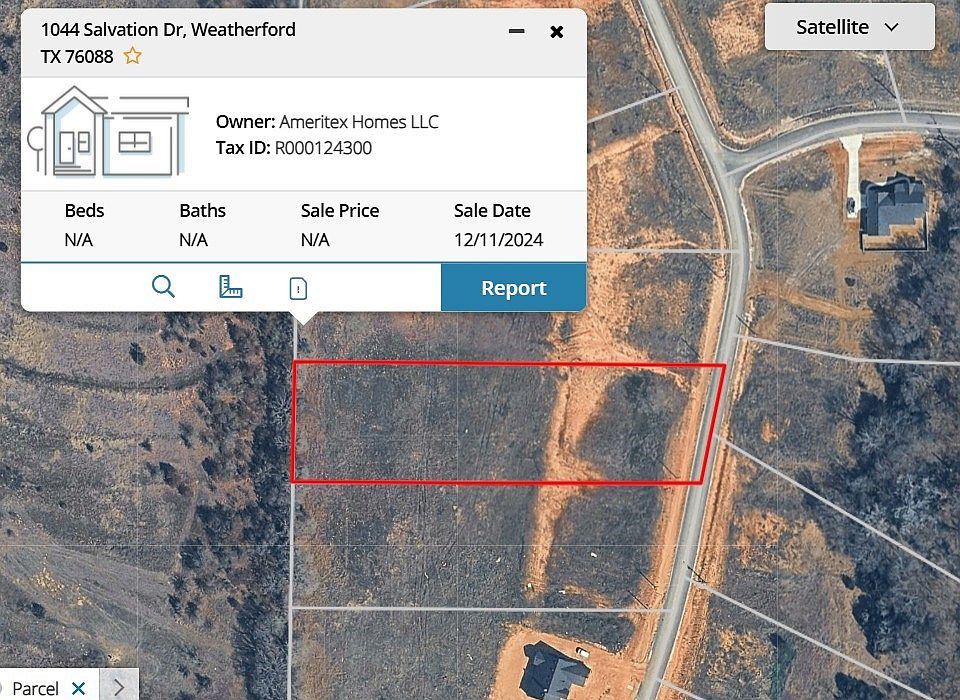Click the Sale Date 12/11/2024 value

[x=498, y=239]
